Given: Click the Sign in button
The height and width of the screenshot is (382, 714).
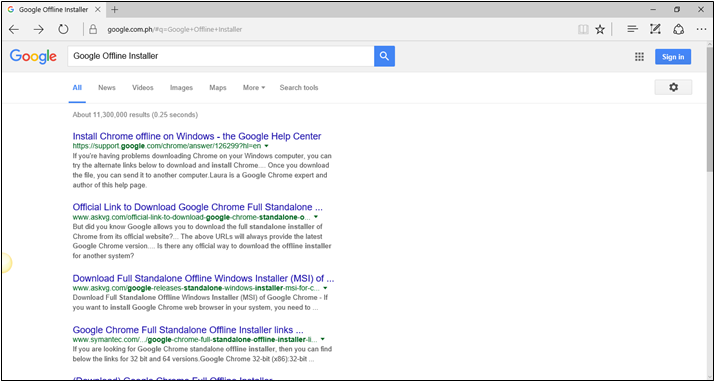Looking at the screenshot, I should (673, 56).
